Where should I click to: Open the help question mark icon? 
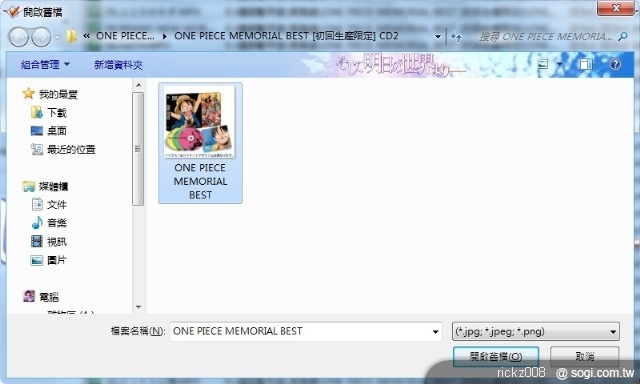click(615, 64)
